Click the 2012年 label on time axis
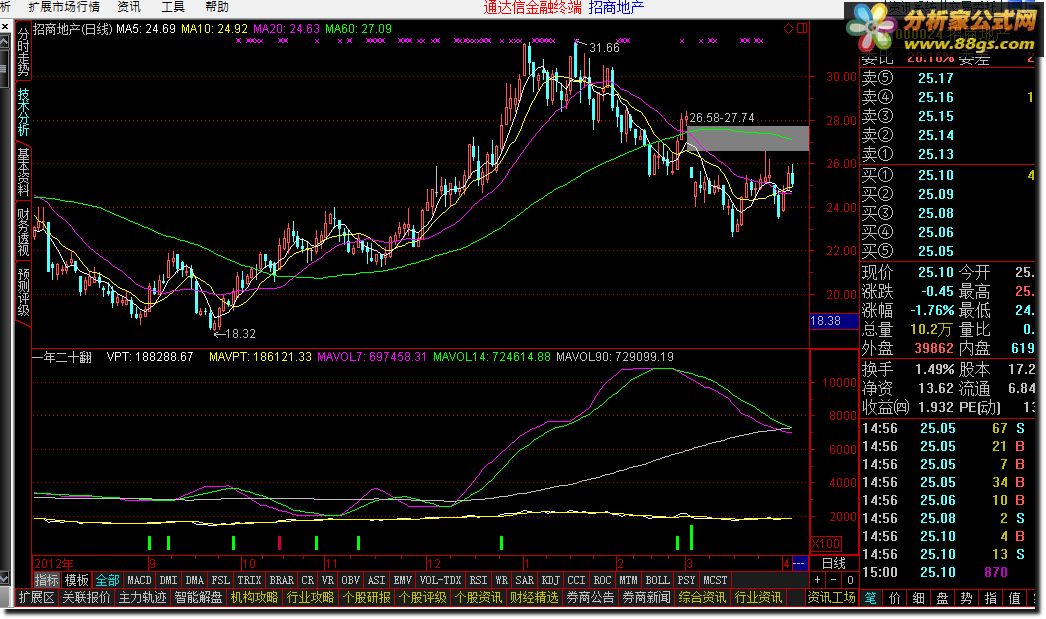Screen dimensions: 1046x619 (x=55, y=564)
